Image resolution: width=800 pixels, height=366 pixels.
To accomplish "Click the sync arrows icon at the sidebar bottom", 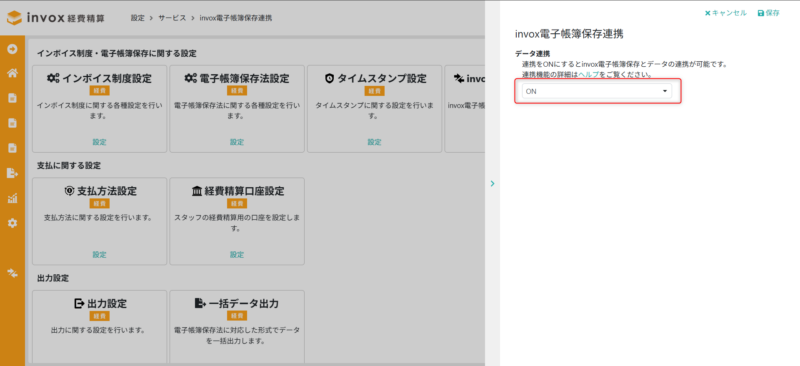I will (x=12, y=273).
